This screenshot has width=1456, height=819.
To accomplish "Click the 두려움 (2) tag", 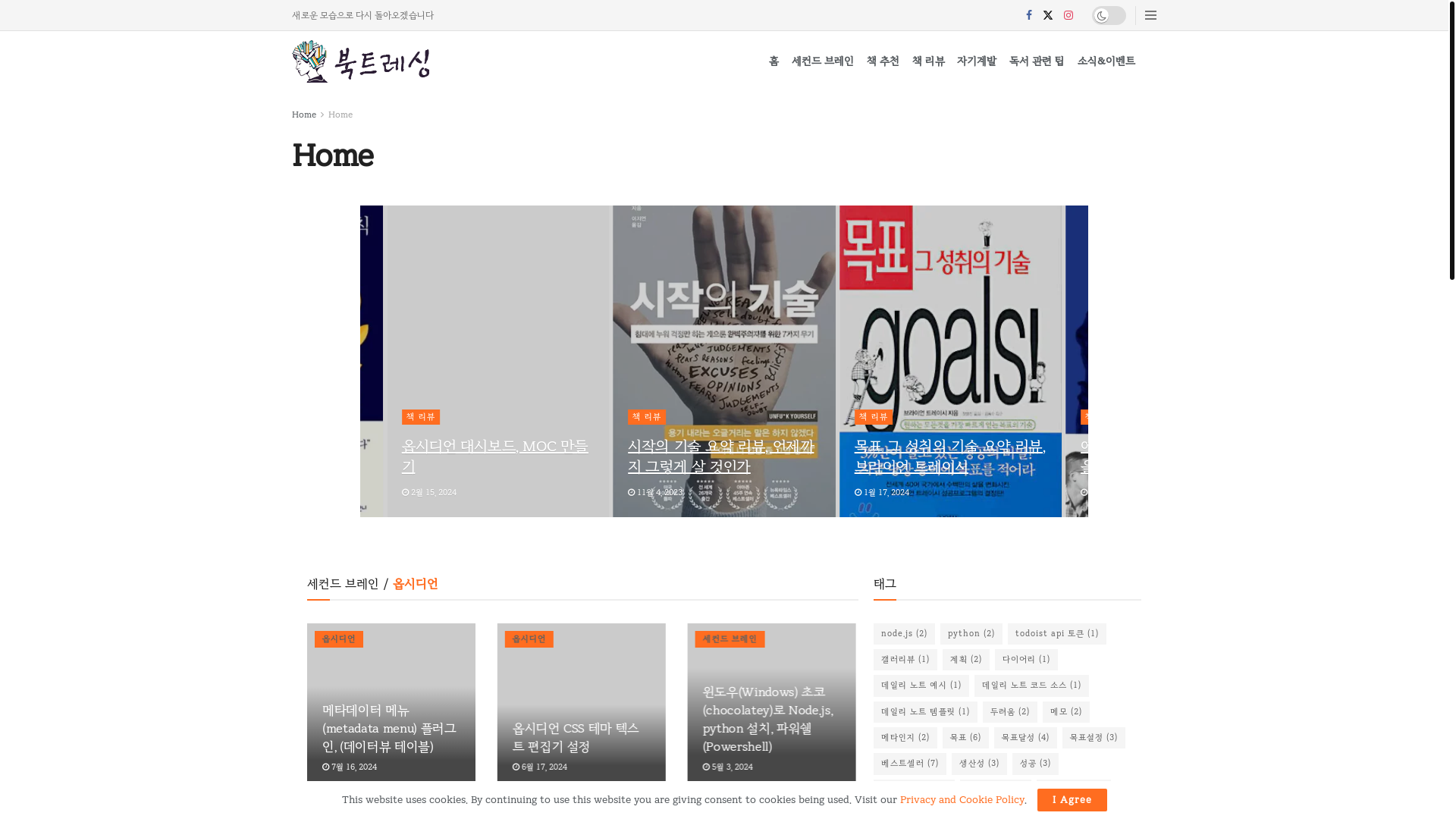I will tap(1010, 712).
